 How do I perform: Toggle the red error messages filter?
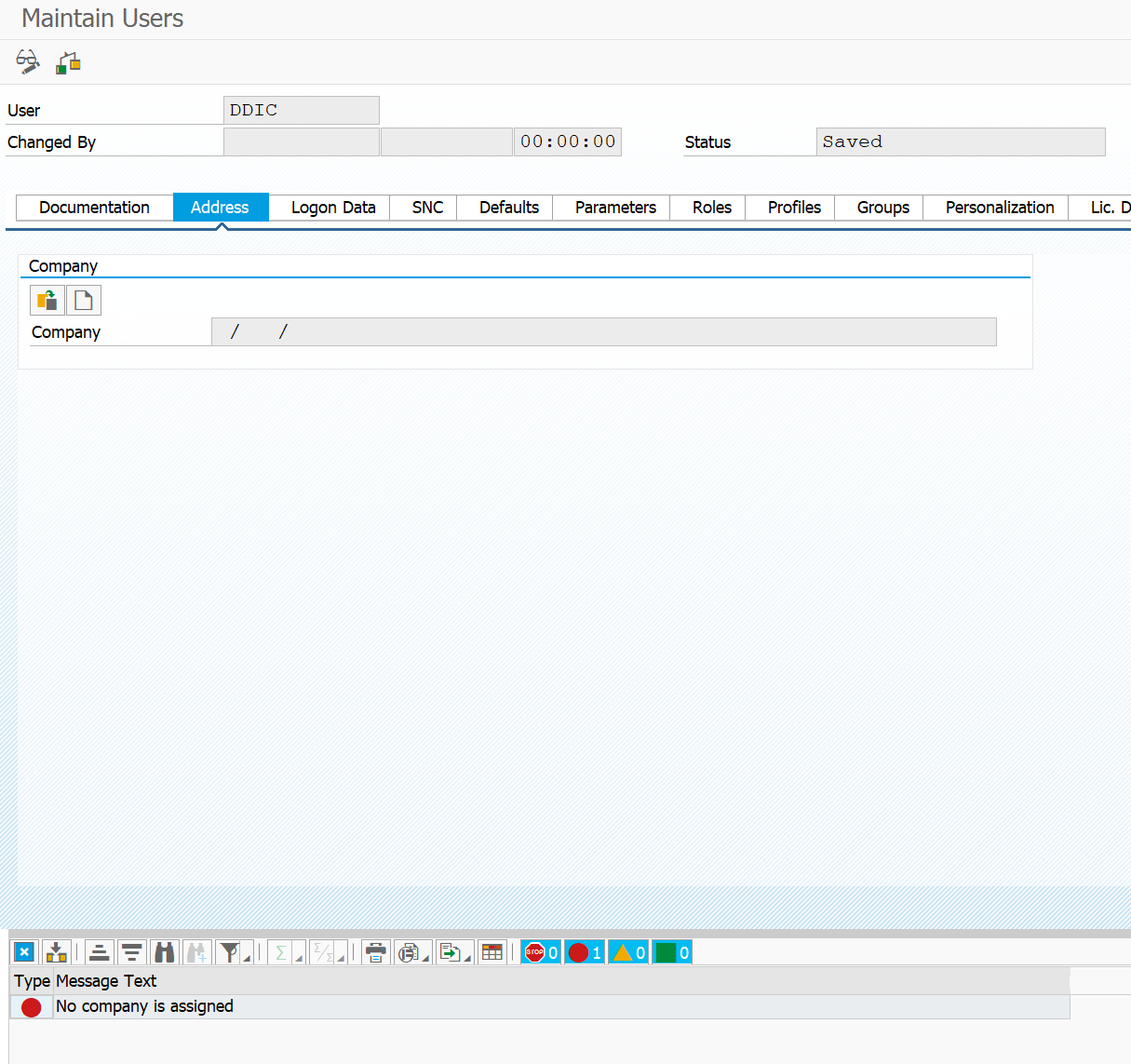coord(585,952)
